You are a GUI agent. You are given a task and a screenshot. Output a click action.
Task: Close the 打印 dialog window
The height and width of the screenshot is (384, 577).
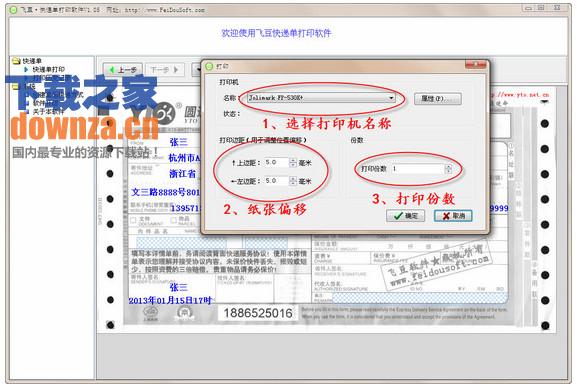pos(475,65)
